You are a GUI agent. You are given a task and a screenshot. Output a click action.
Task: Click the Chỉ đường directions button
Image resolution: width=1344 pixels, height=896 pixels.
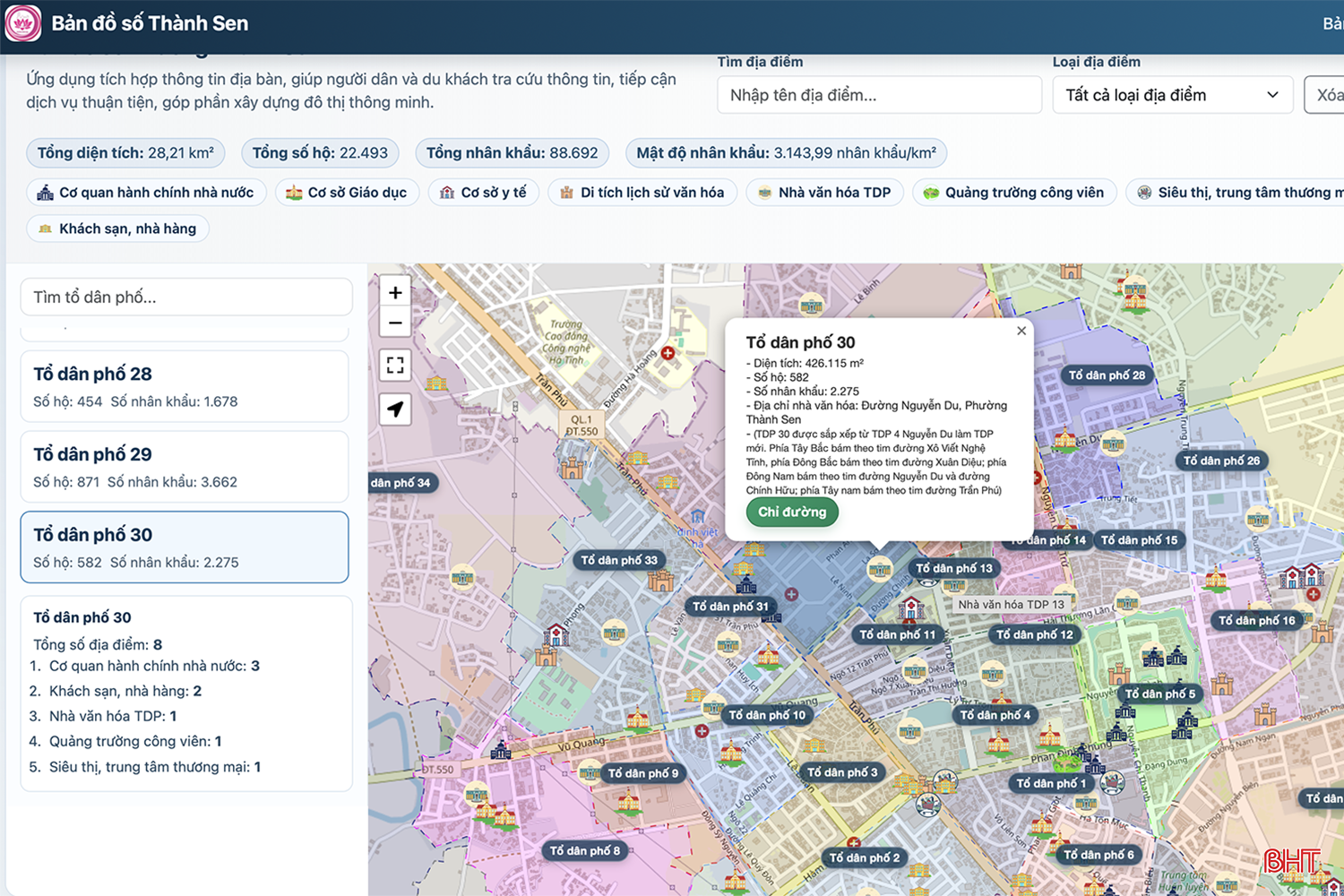tap(792, 512)
